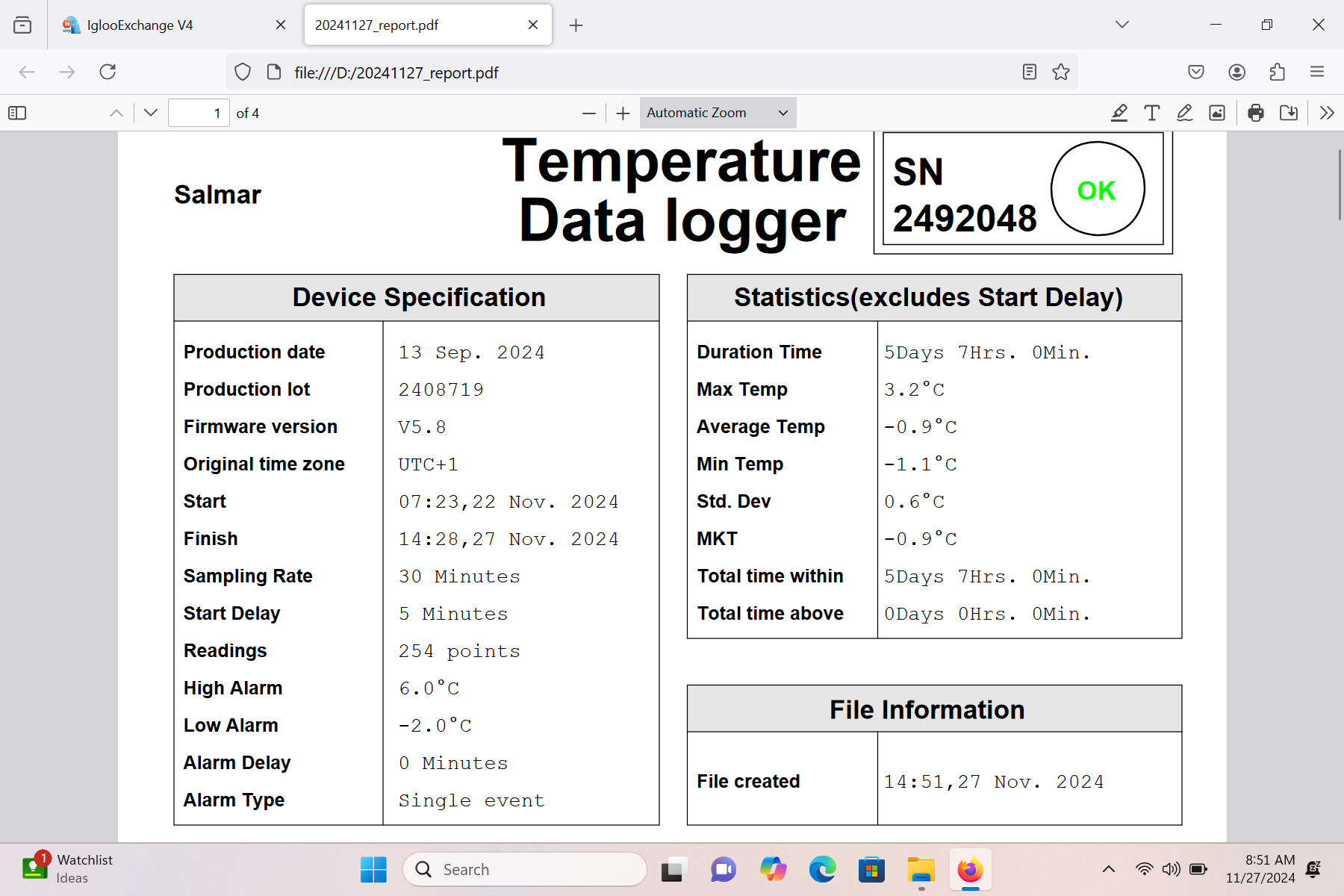Click the file page icon in address bar

click(274, 72)
